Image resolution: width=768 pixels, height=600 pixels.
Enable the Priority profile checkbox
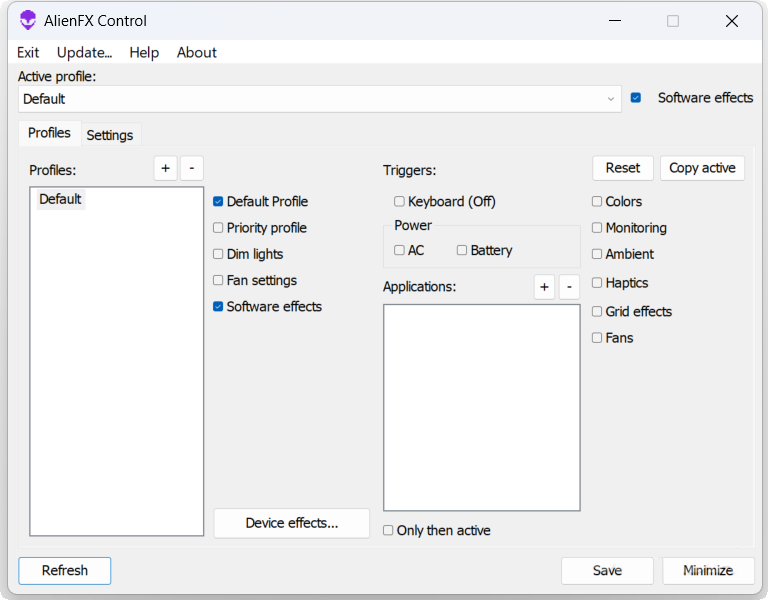tap(218, 228)
